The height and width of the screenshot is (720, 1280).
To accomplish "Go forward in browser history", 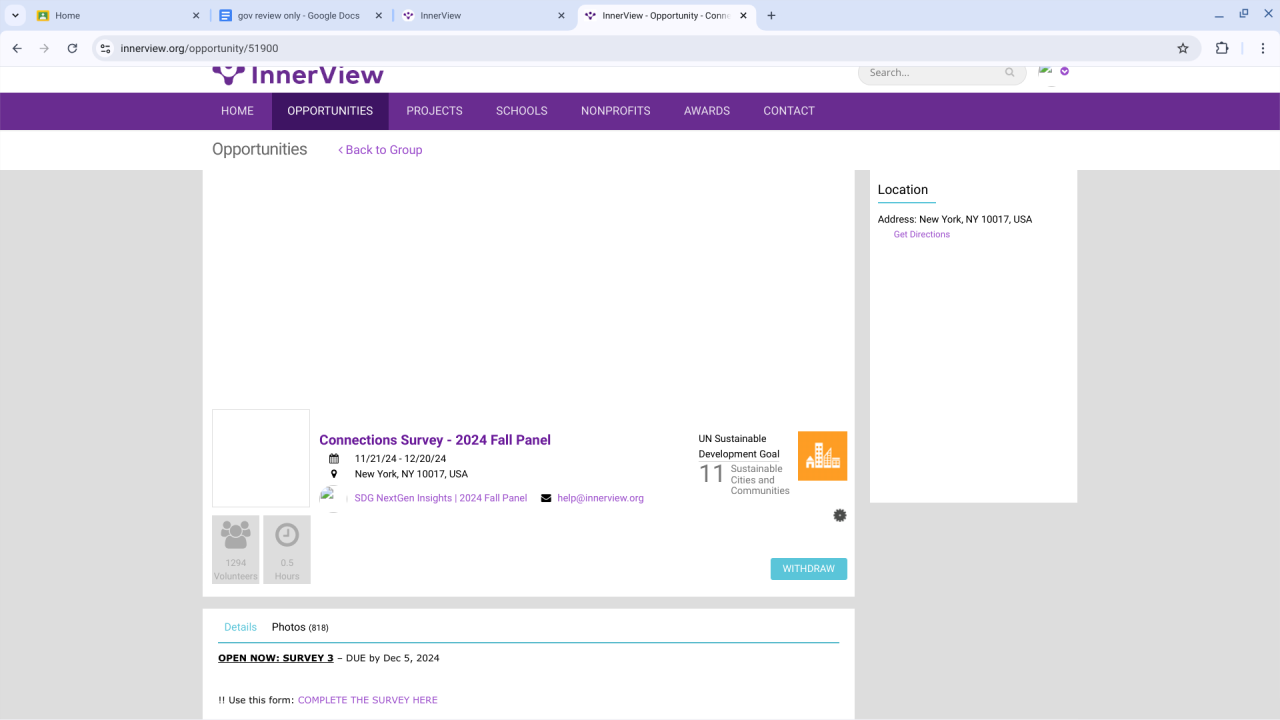I will [44, 48].
